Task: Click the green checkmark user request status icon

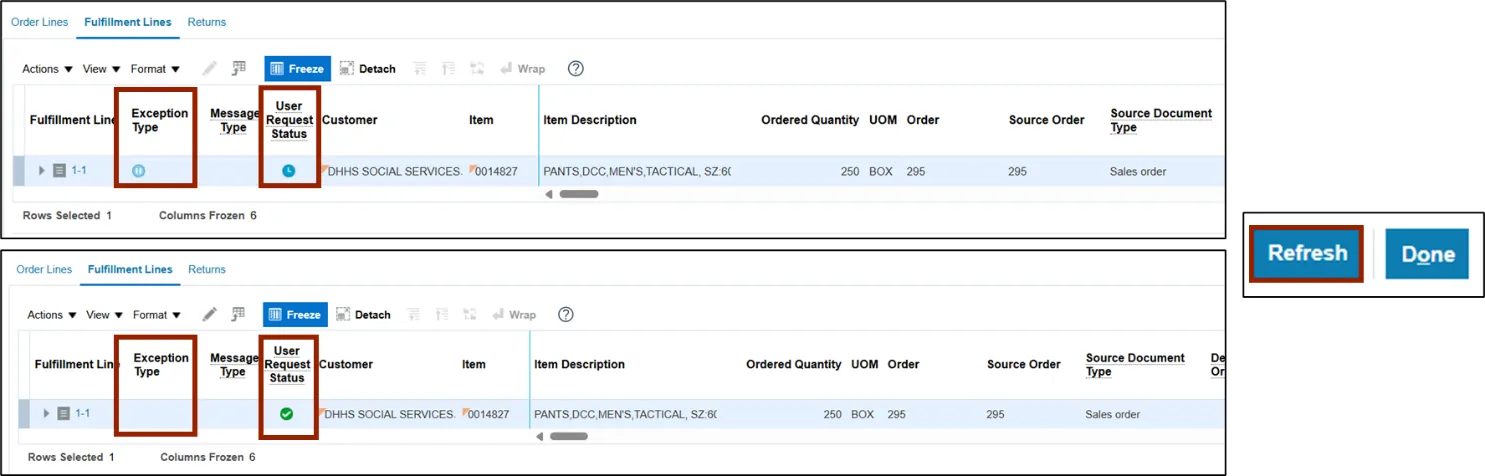Action: click(287, 414)
